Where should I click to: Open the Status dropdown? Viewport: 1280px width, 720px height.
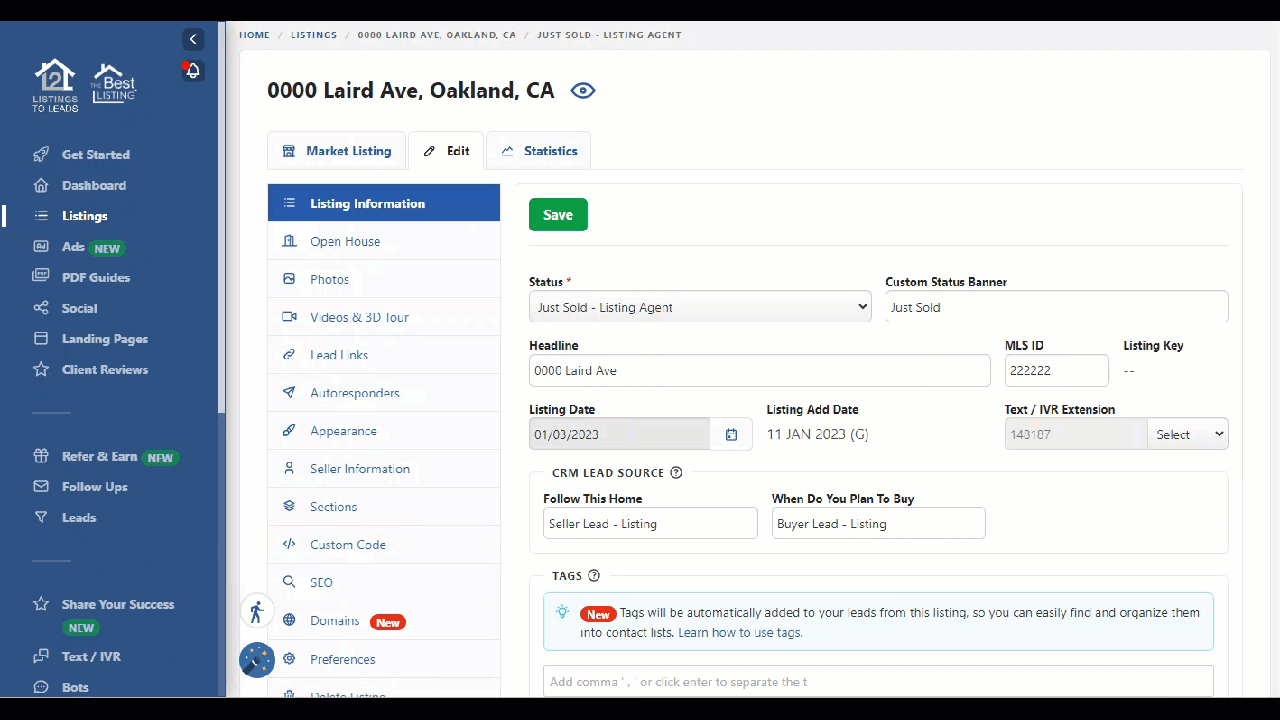[700, 306]
